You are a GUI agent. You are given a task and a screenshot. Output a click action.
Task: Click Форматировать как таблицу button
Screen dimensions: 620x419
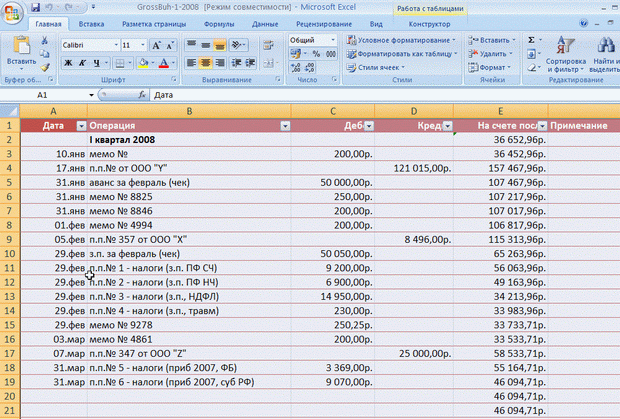coord(400,53)
